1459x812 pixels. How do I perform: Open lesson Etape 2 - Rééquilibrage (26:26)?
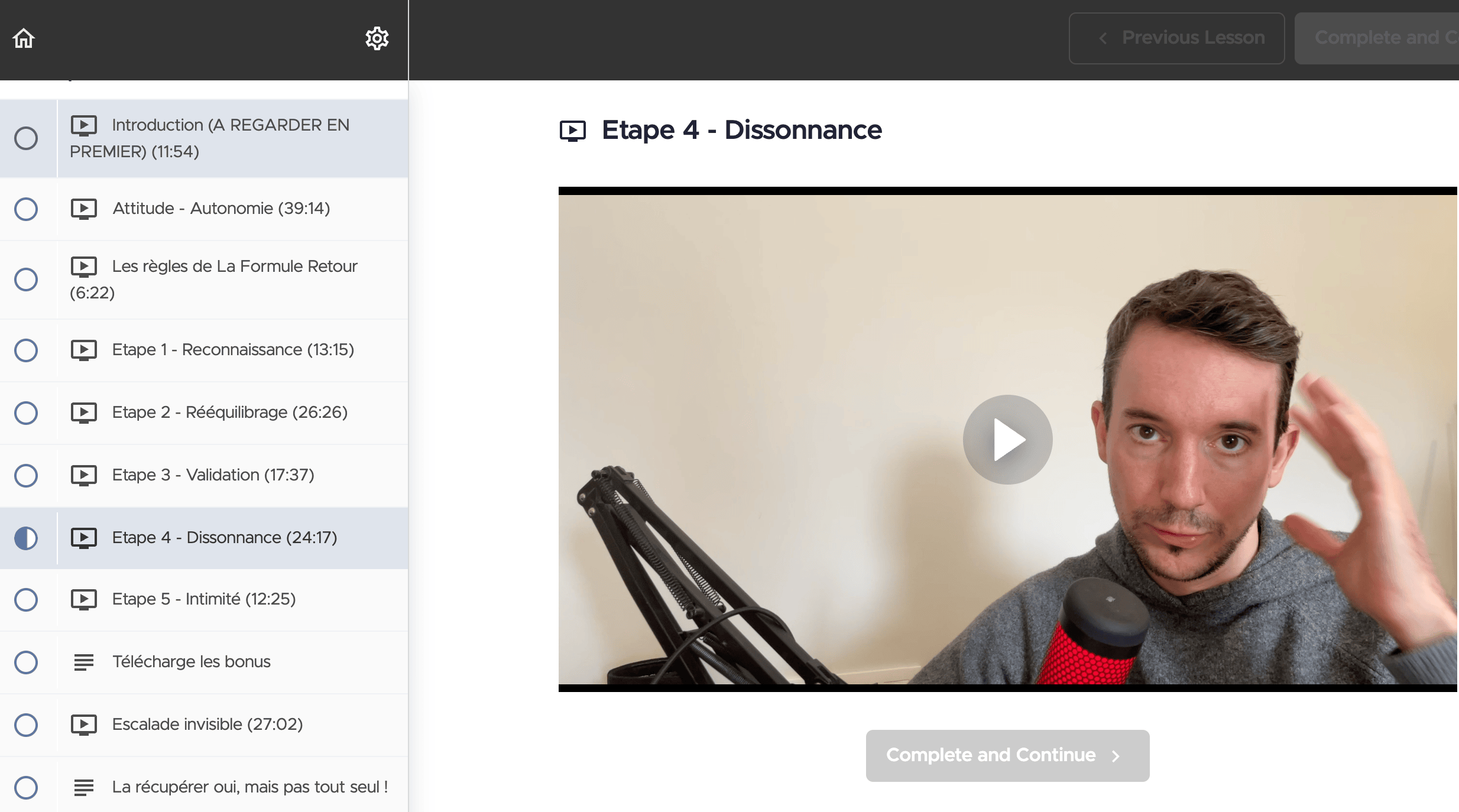(x=204, y=413)
